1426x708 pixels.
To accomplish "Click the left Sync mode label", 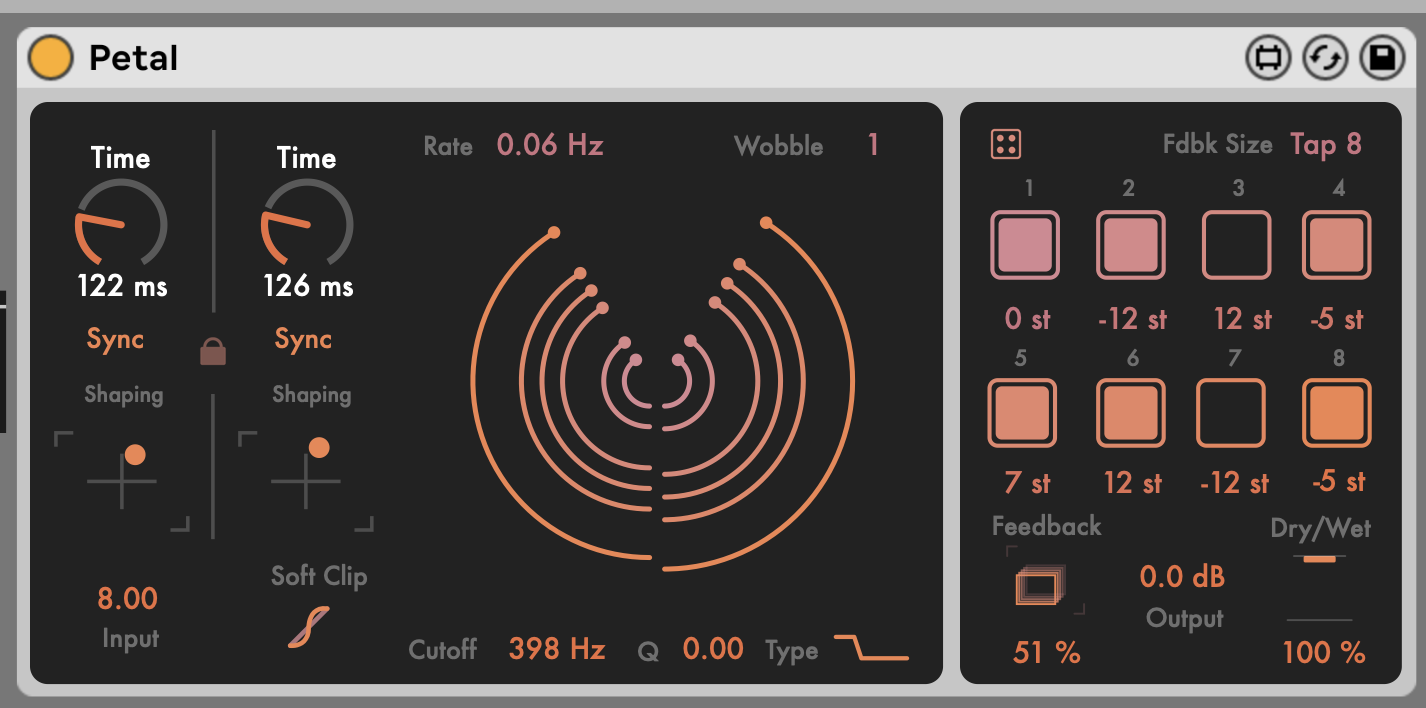I will click(x=115, y=340).
